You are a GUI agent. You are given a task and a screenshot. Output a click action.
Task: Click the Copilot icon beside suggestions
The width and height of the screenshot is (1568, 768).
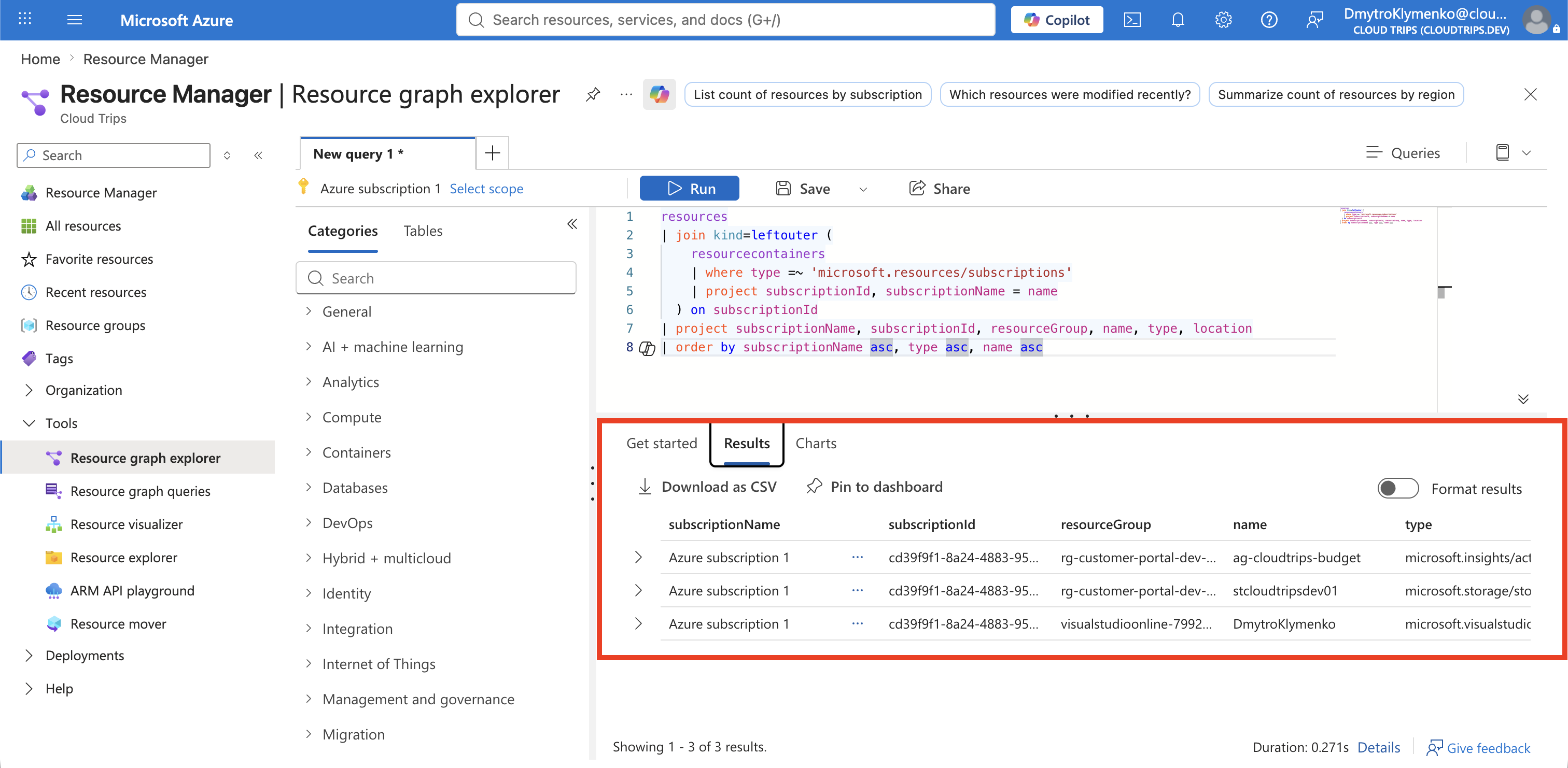tap(659, 94)
